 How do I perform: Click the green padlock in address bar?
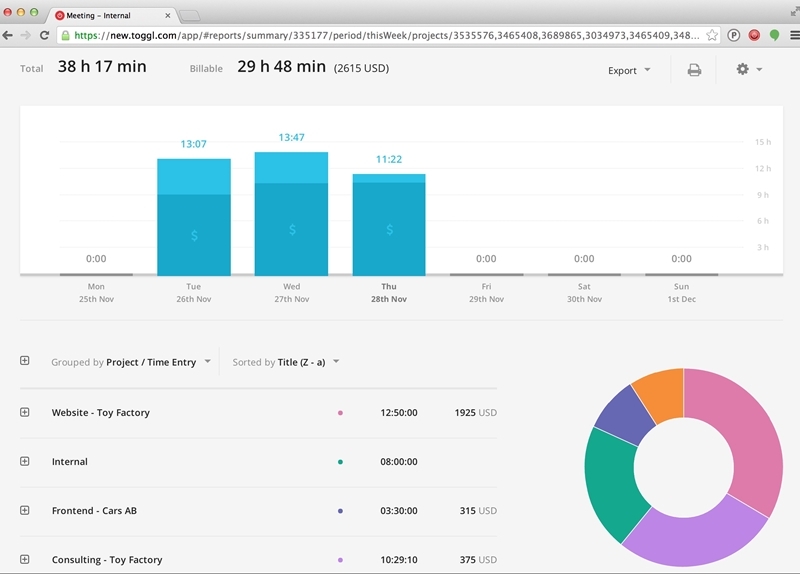[x=65, y=35]
